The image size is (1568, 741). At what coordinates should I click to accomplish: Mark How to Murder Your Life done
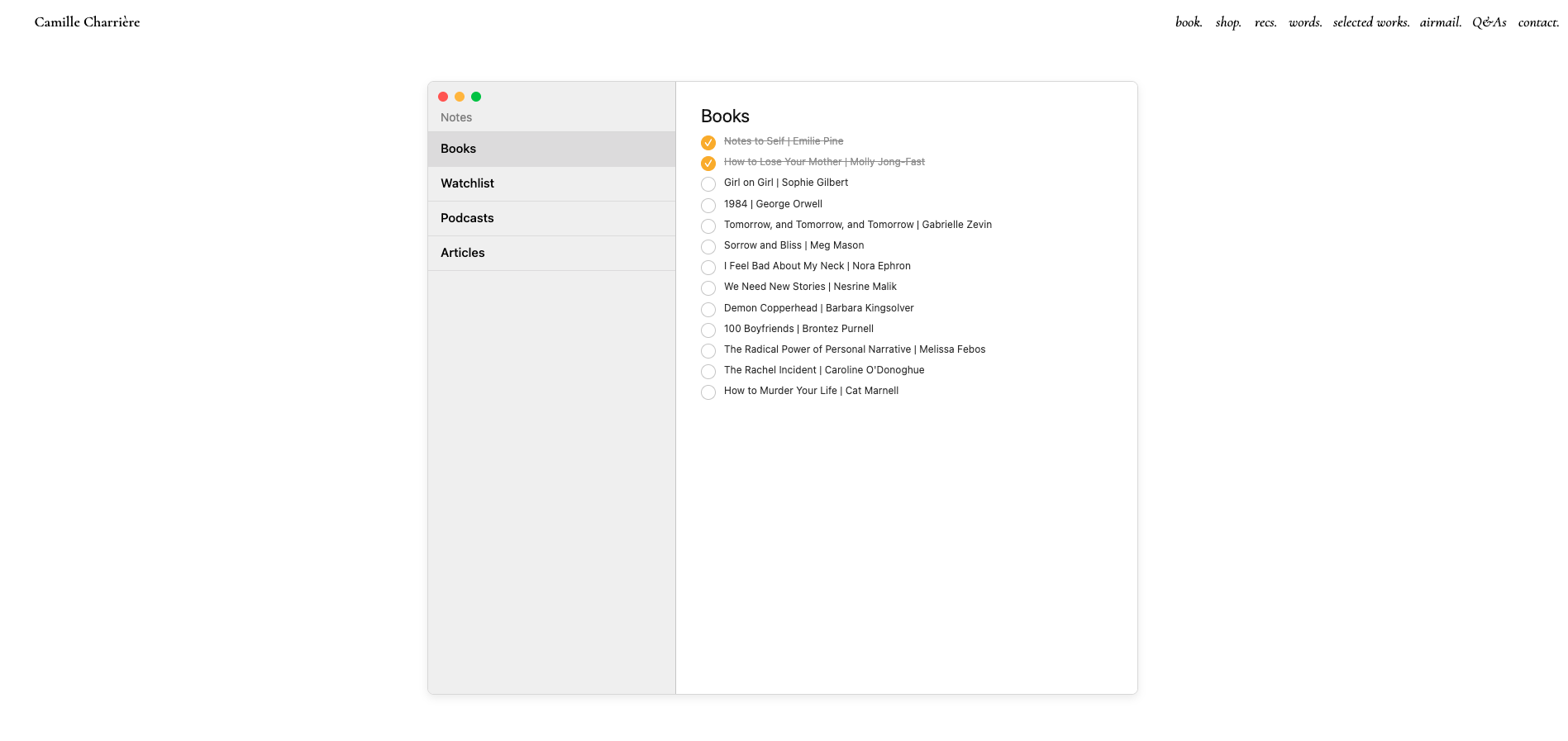tap(708, 392)
